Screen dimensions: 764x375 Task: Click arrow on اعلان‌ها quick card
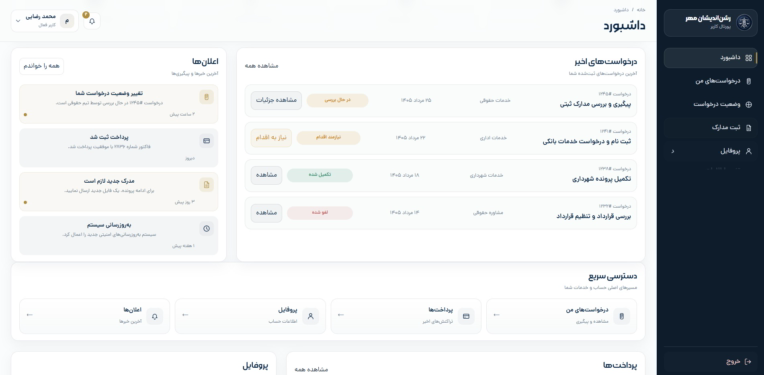(x=30, y=315)
